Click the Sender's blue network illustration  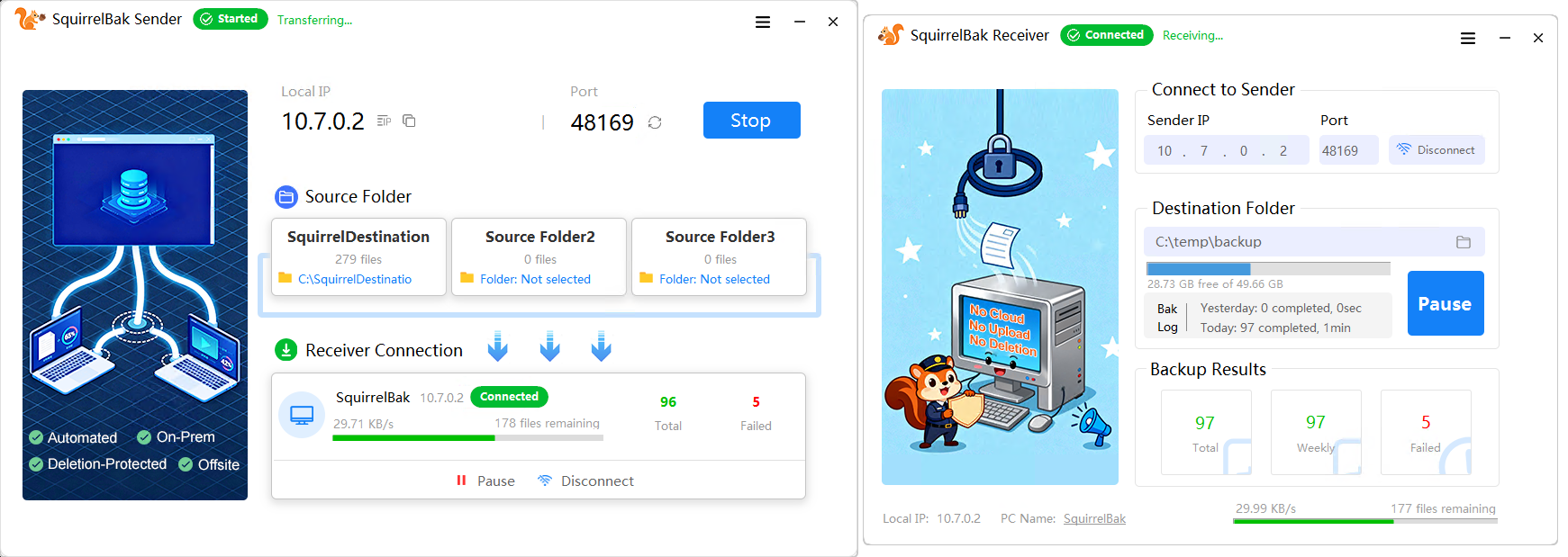tap(135, 295)
